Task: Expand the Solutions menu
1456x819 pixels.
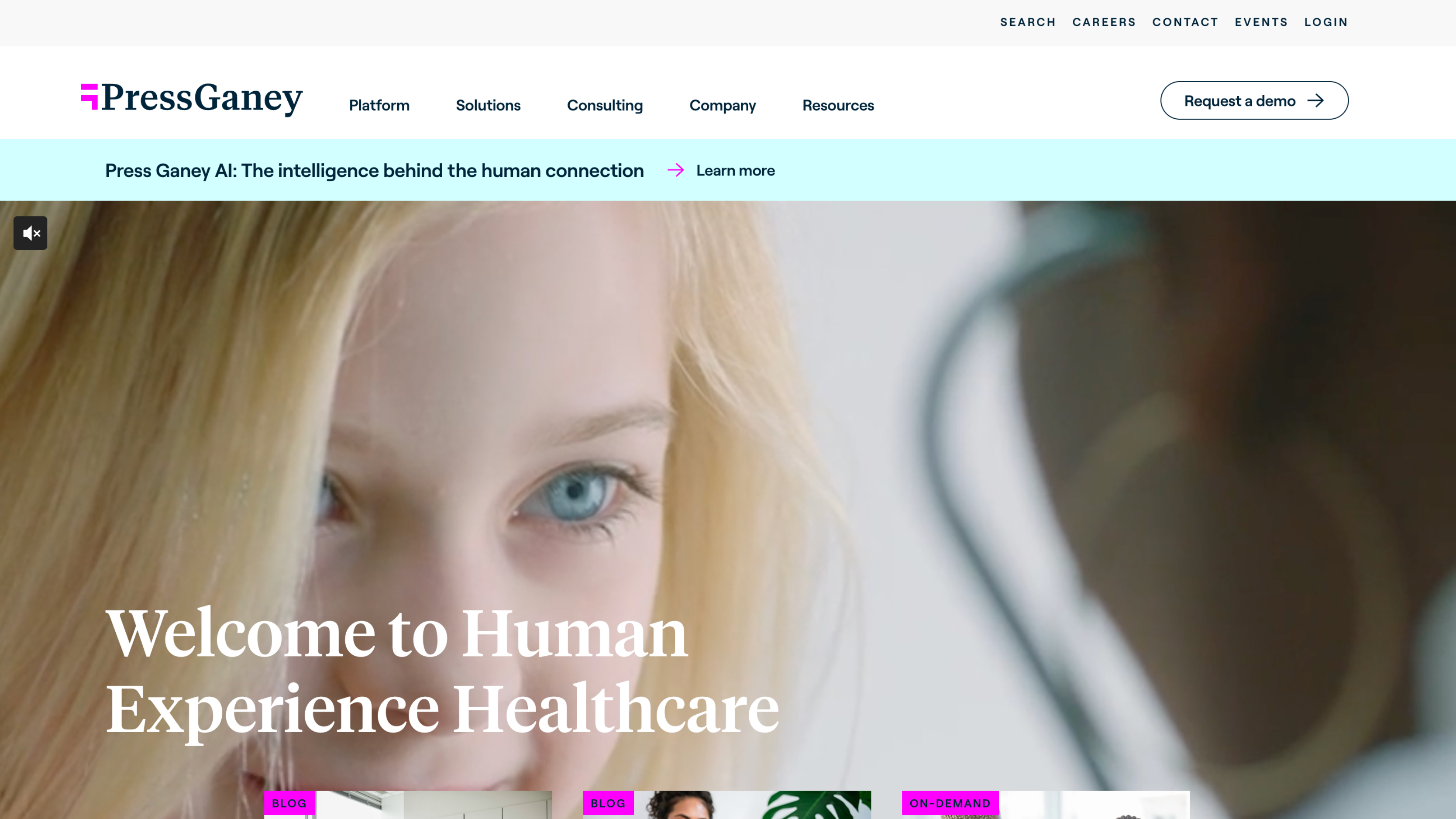Action: (489, 105)
